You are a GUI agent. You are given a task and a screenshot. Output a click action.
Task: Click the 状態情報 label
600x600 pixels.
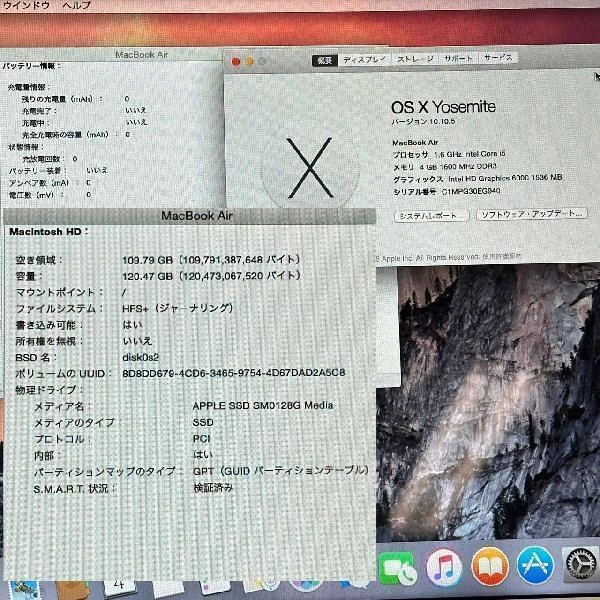[x=26, y=147]
